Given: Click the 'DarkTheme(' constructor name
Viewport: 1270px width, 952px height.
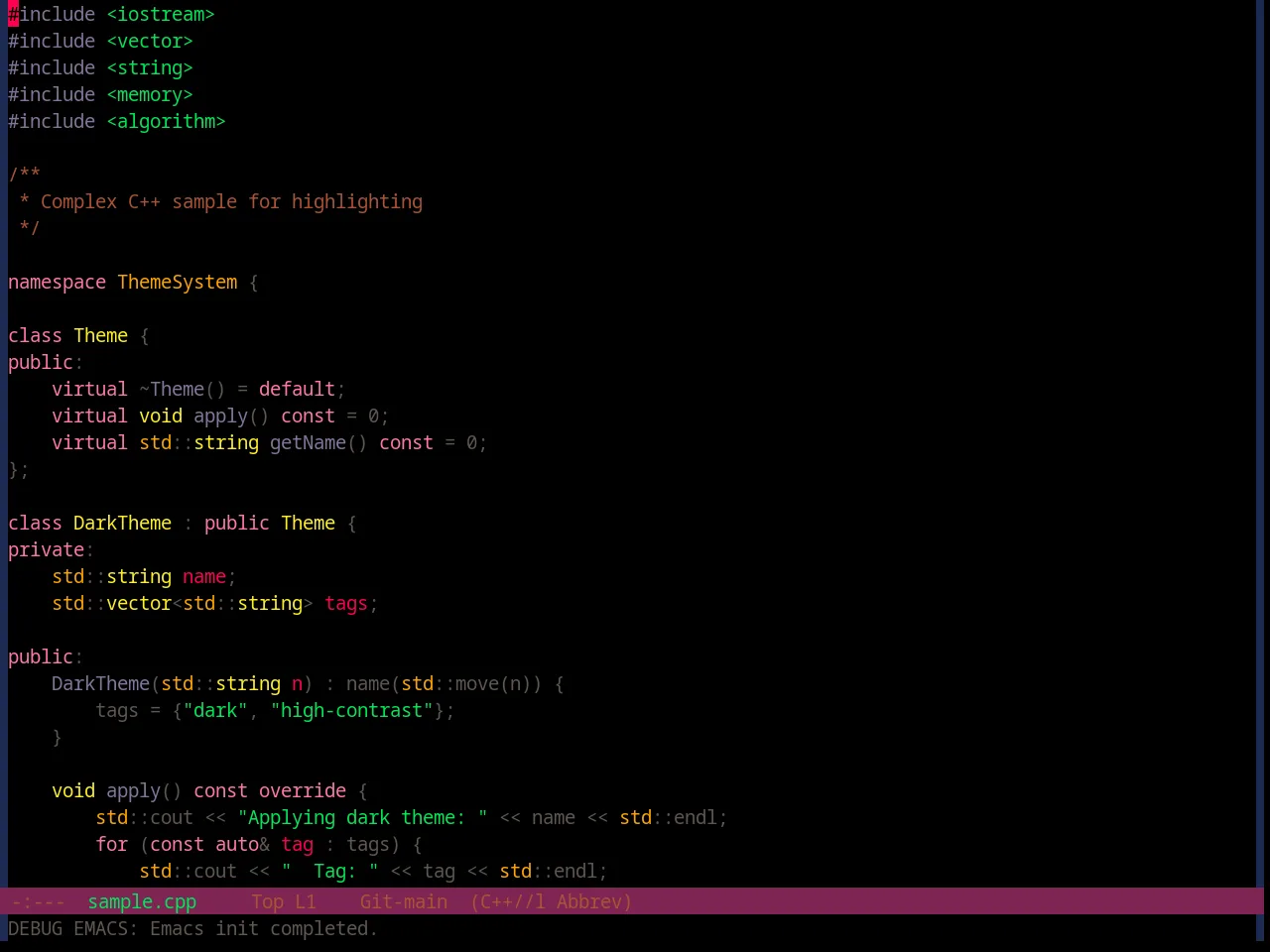Looking at the screenshot, I should [x=106, y=683].
